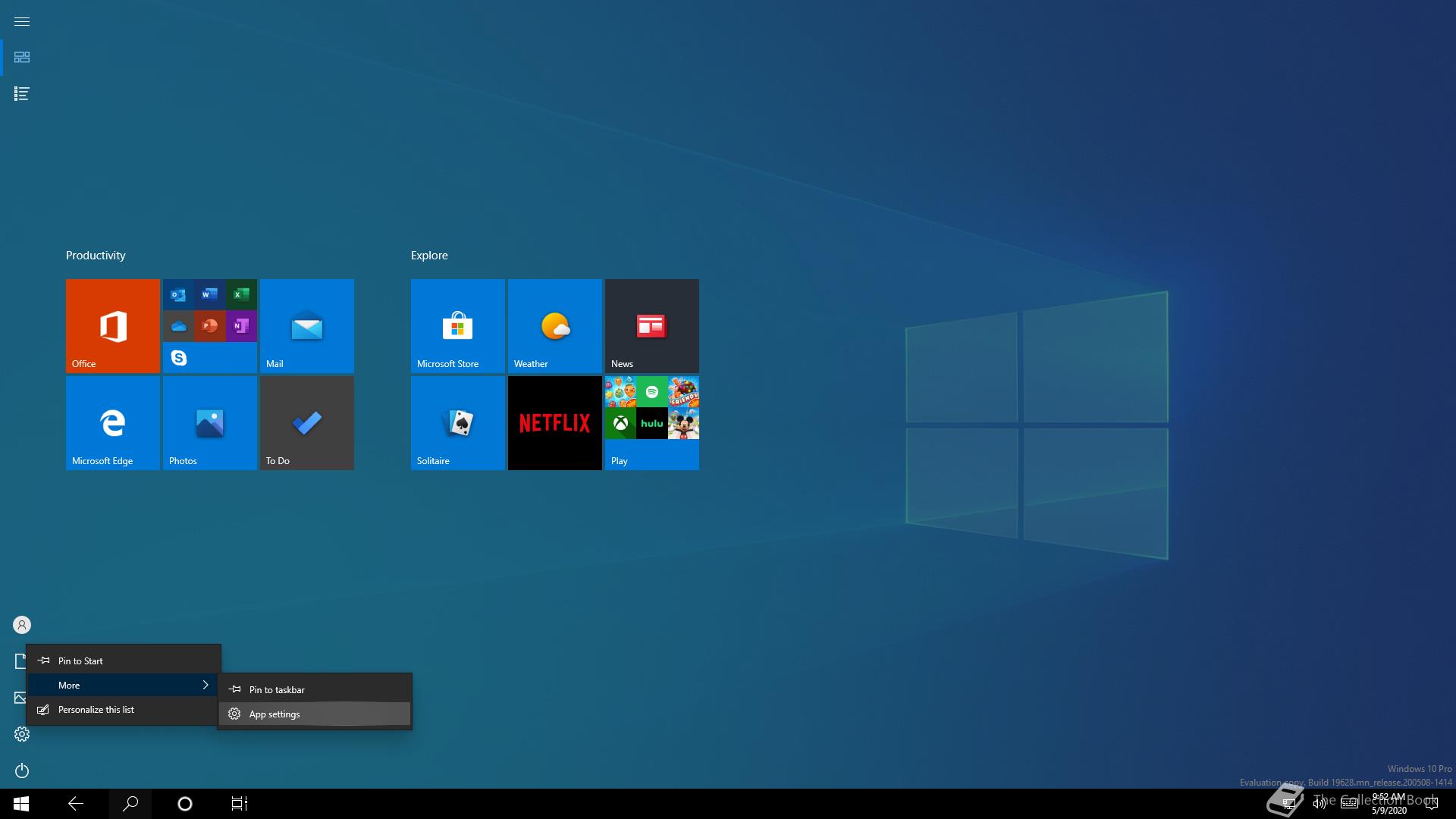Select Personalize this list

124,710
